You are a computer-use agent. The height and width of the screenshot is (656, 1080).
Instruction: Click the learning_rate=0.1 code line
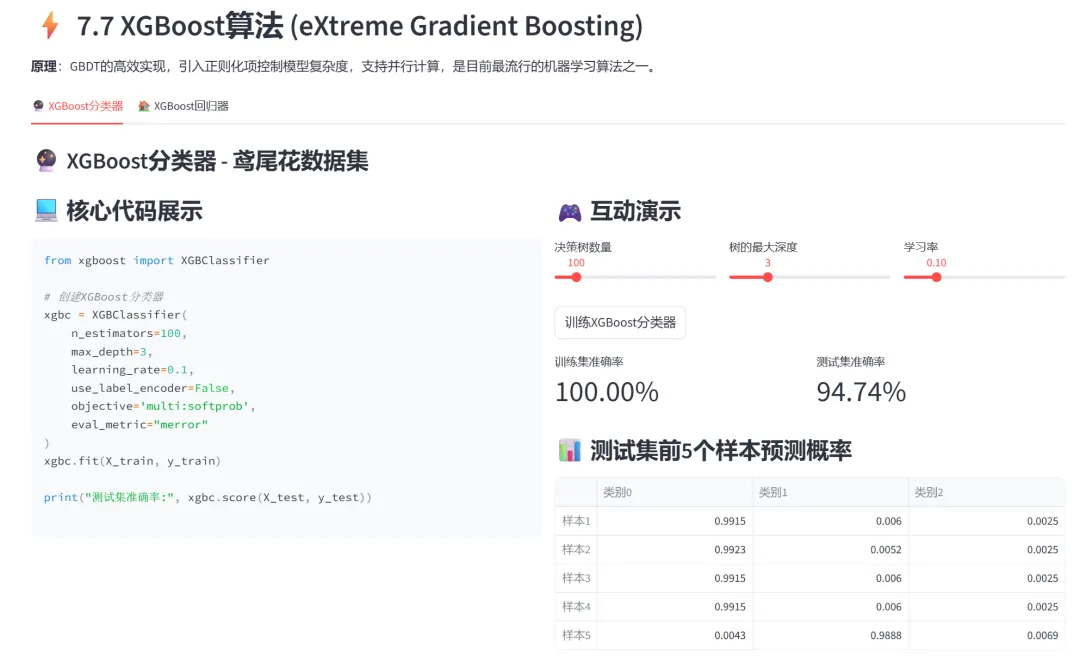coord(132,370)
